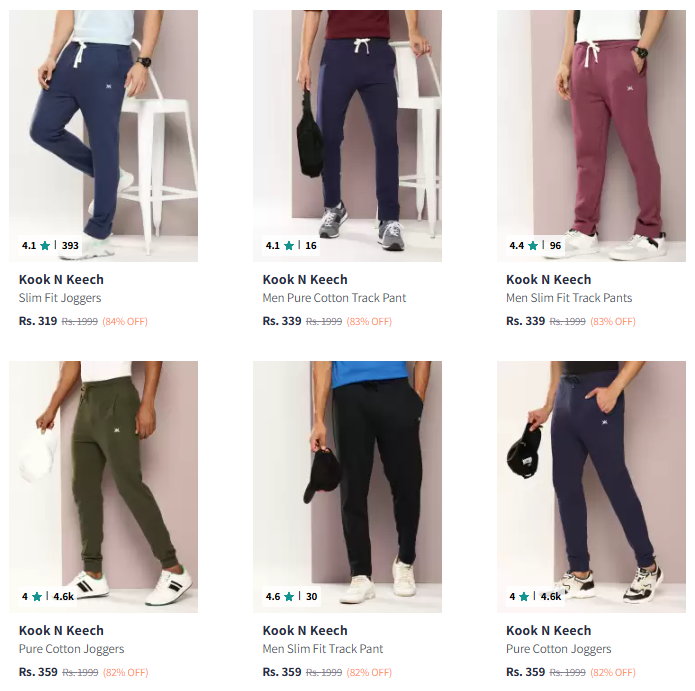The image size is (695, 691).
Task: Click the star icon beside the 4.6 rating
Action: point(289,597)
